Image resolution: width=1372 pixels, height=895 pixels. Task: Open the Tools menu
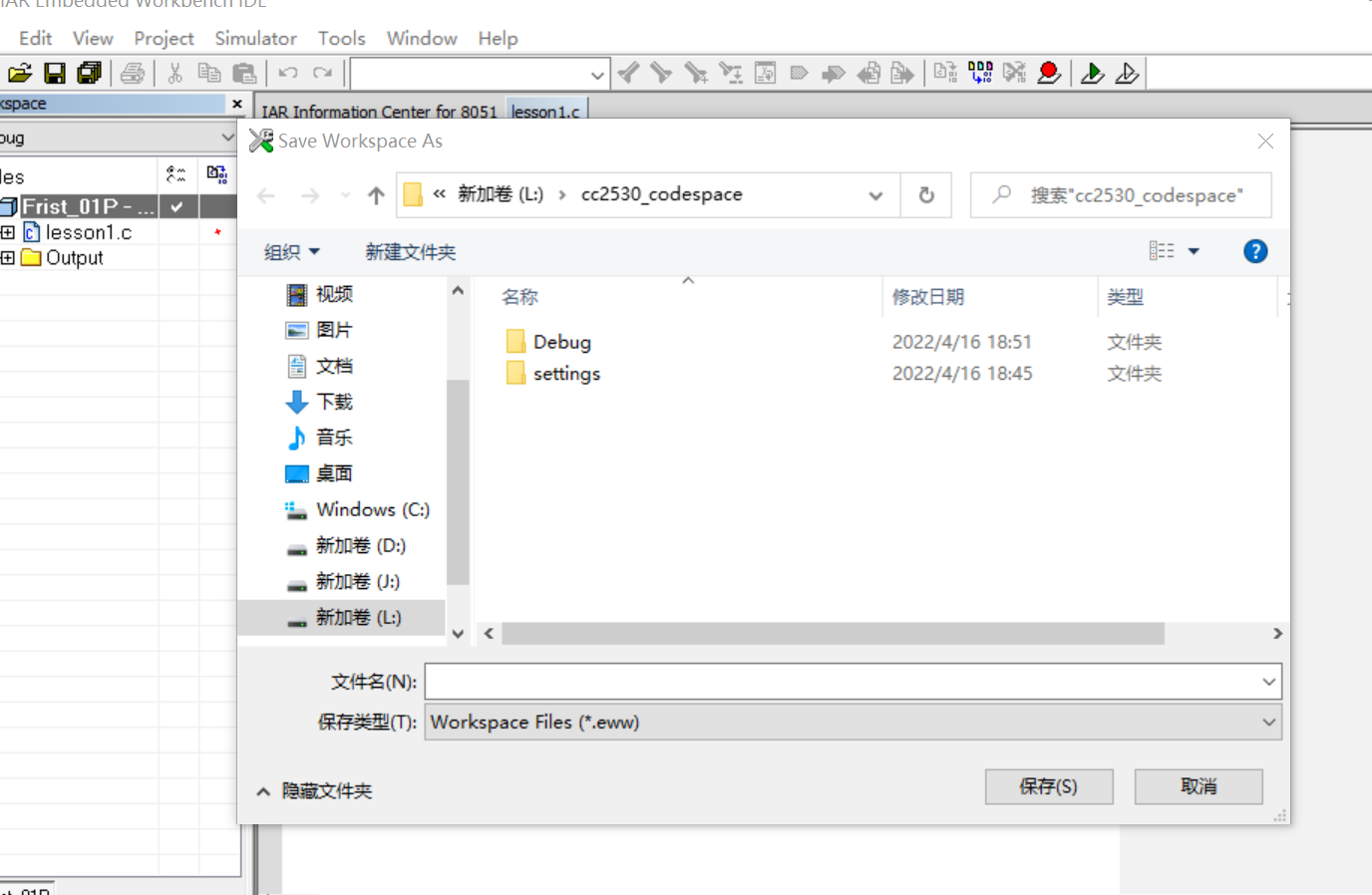[341, 38]
